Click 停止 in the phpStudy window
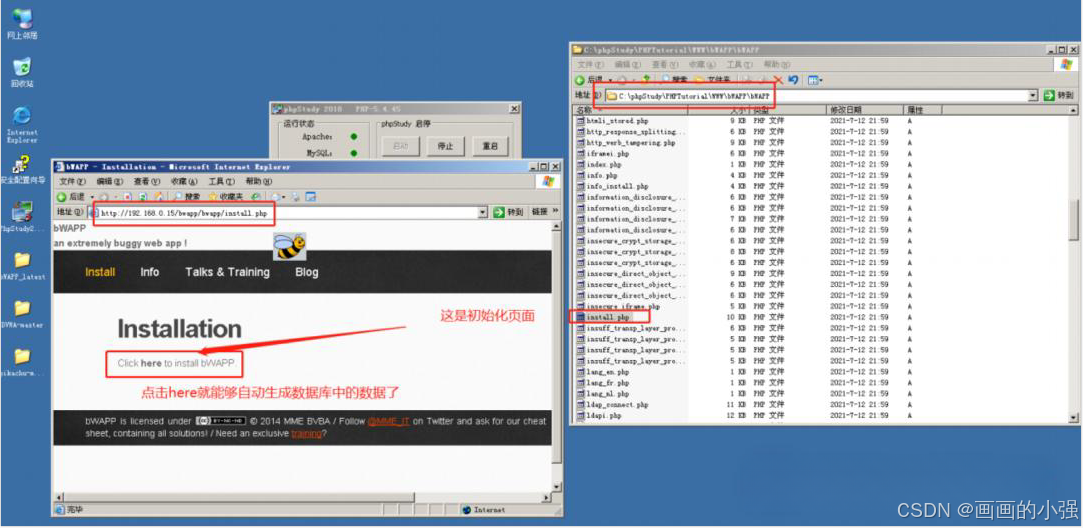Viewport: 1083px width, 528px height. click(445, 147)
